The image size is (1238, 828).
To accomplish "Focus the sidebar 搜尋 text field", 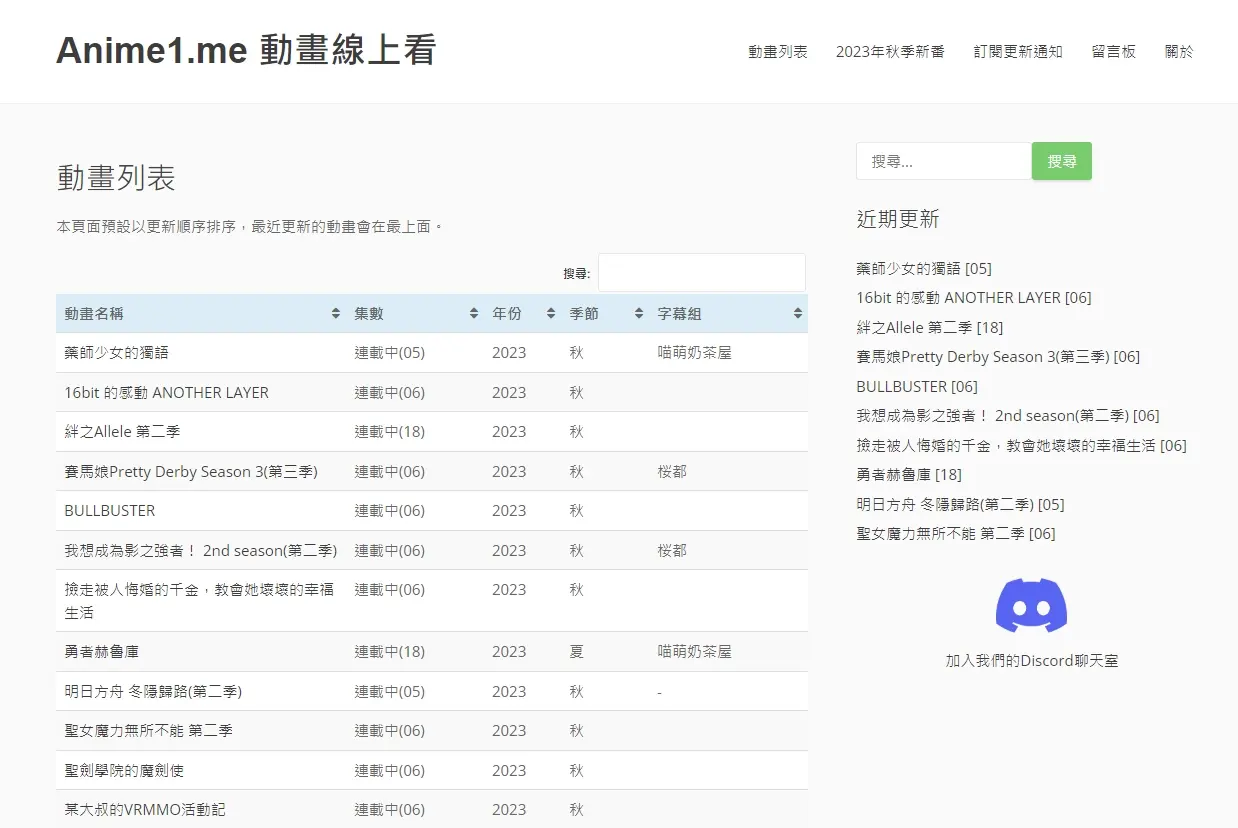I will coord(943,161).
